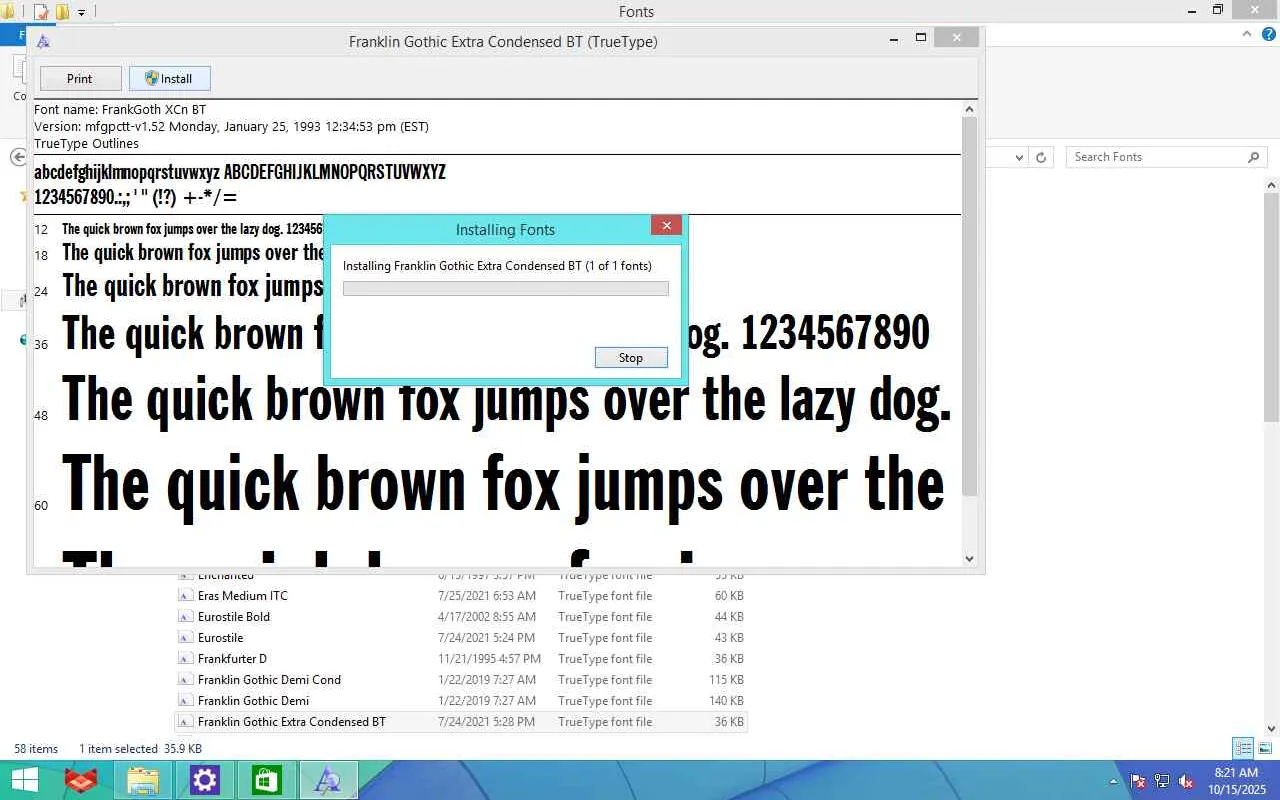Click the 'Font name: FrankGoth XCn BT' text
Image resolution: width=1280 pixels, height=800 pixels.
pos(120,110)
